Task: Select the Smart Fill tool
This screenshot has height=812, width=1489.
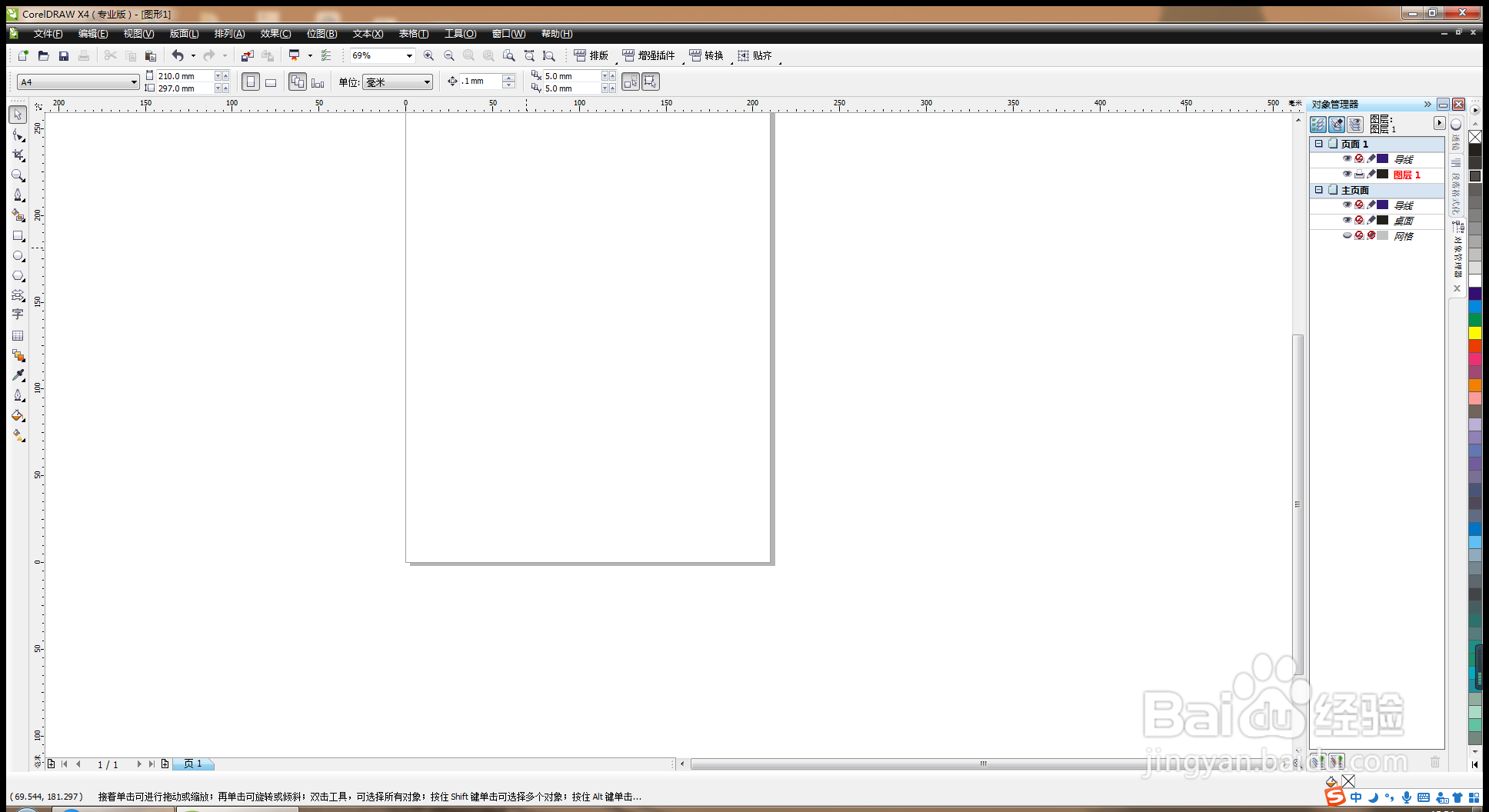Action: pyautogui.click(x=18, y=215)
